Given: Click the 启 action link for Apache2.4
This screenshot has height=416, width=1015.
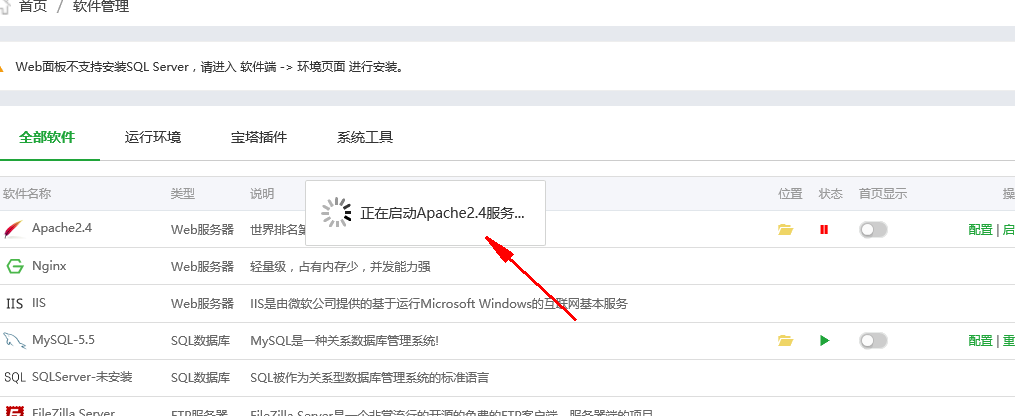Looking at the screenshot, I should [1009, 230].
